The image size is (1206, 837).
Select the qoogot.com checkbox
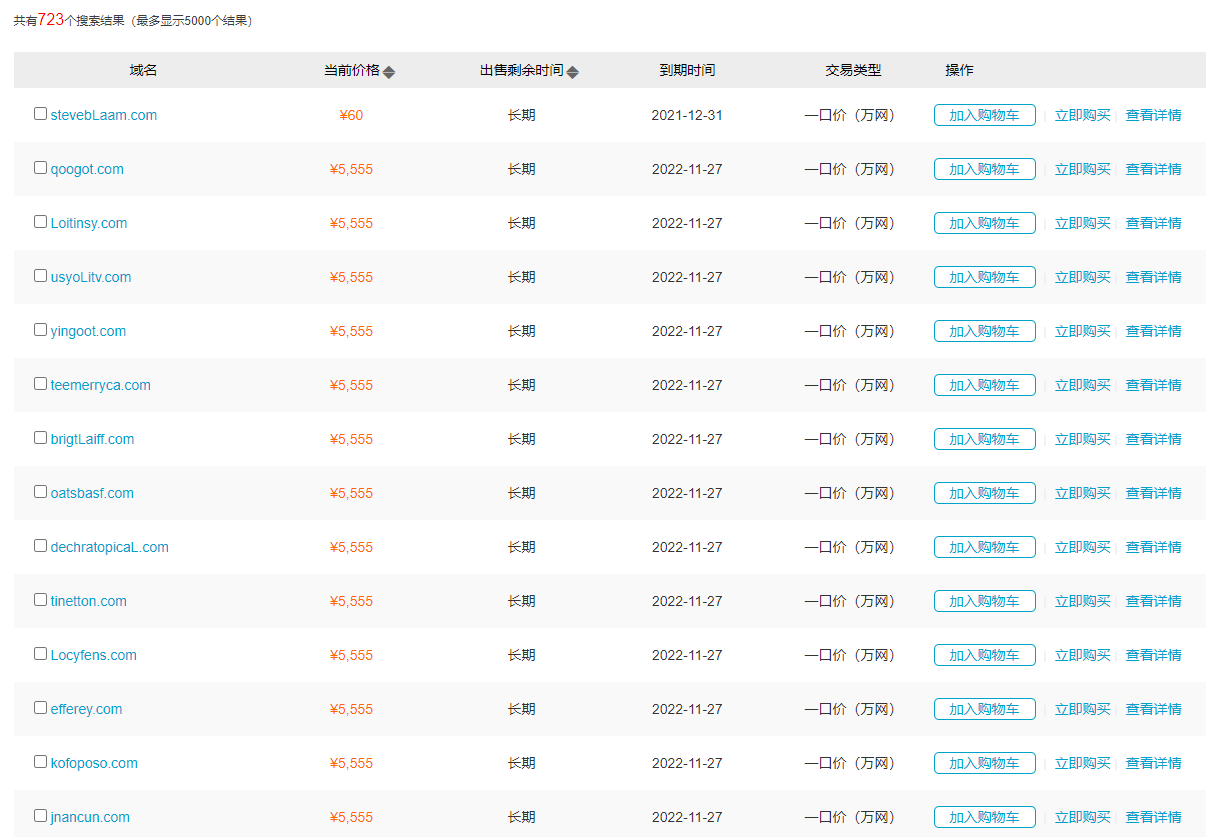(x=41, y=168)
